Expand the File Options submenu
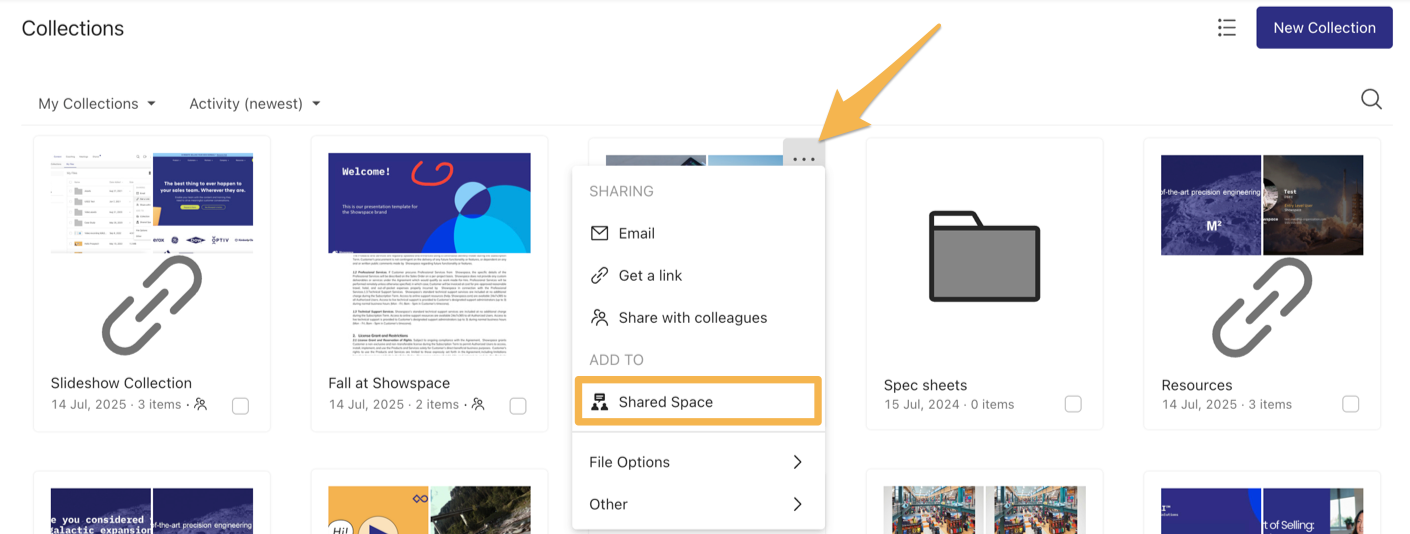The width and height of the screenshot is (1410, 534). pyautogui.click(x=698, y=462)
